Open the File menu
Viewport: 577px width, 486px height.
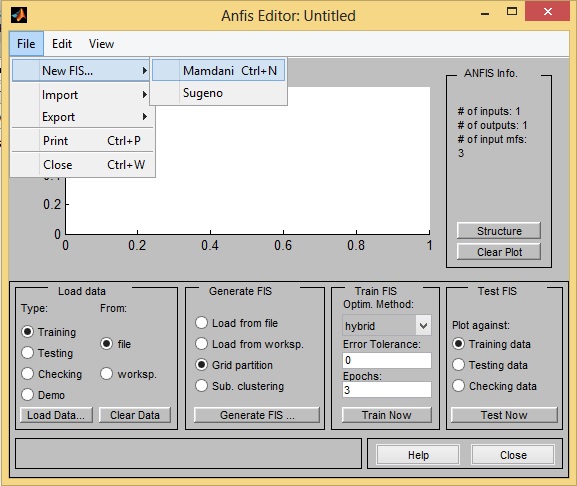(26, 44)
